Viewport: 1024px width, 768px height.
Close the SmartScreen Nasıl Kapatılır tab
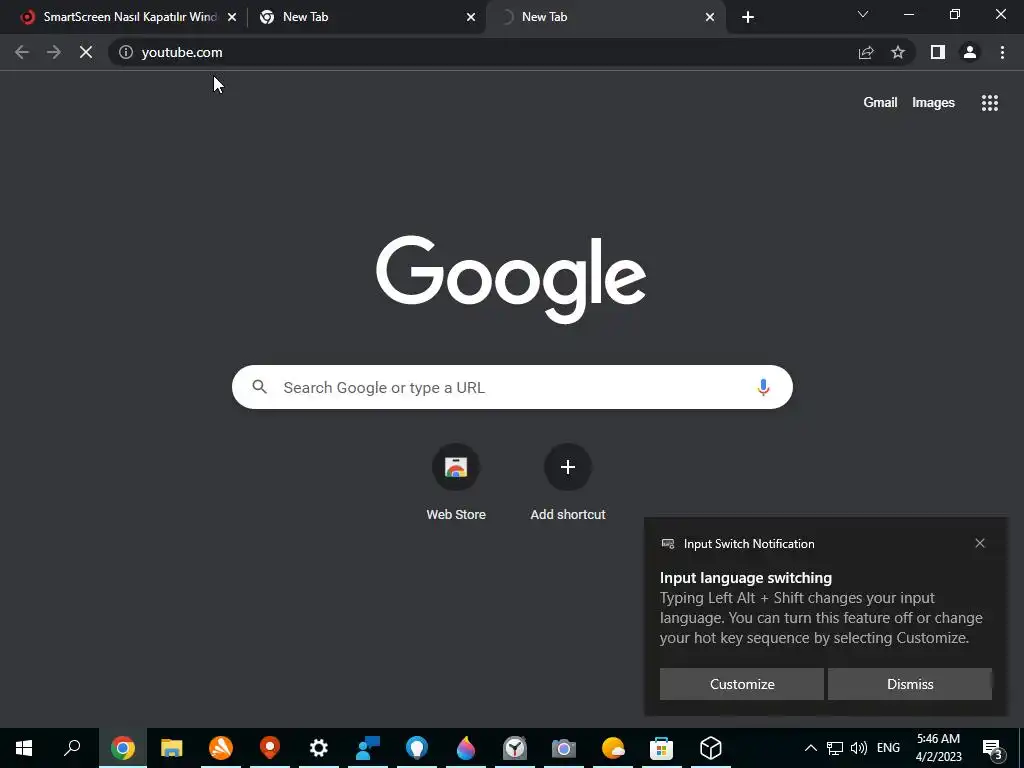click(x=232, y=17)
